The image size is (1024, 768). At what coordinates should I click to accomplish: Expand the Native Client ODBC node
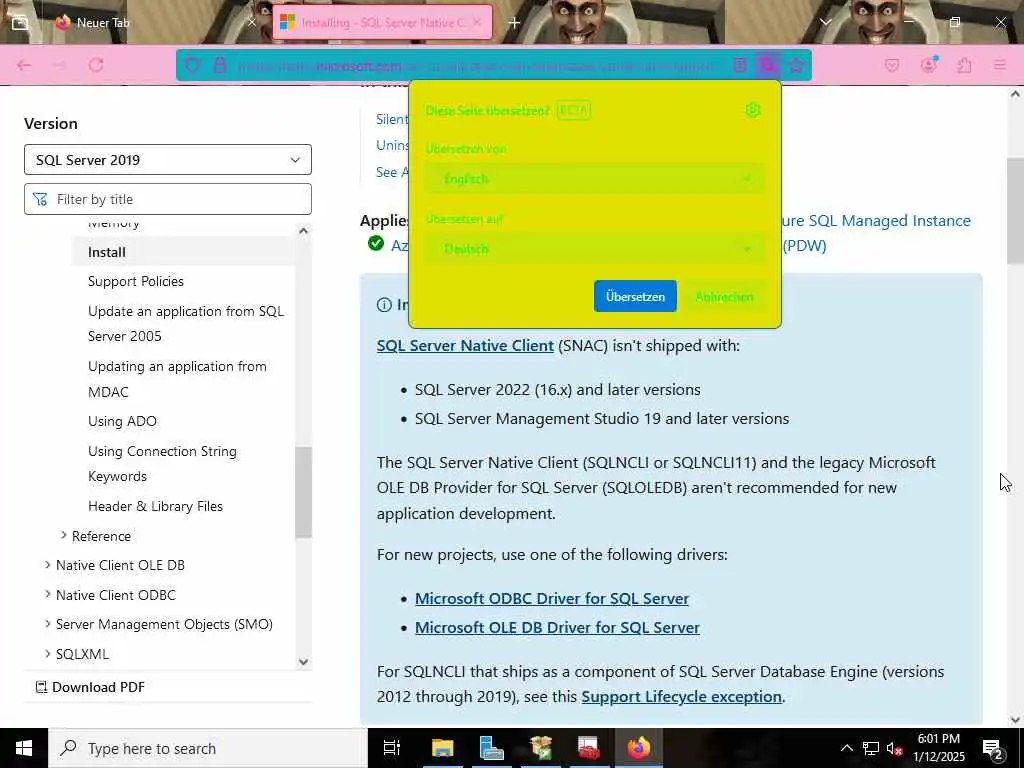(x=47, y=594)
